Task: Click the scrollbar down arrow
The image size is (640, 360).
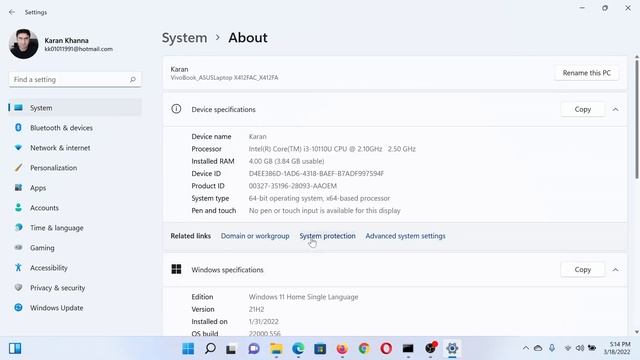Action: click(636, 332)
